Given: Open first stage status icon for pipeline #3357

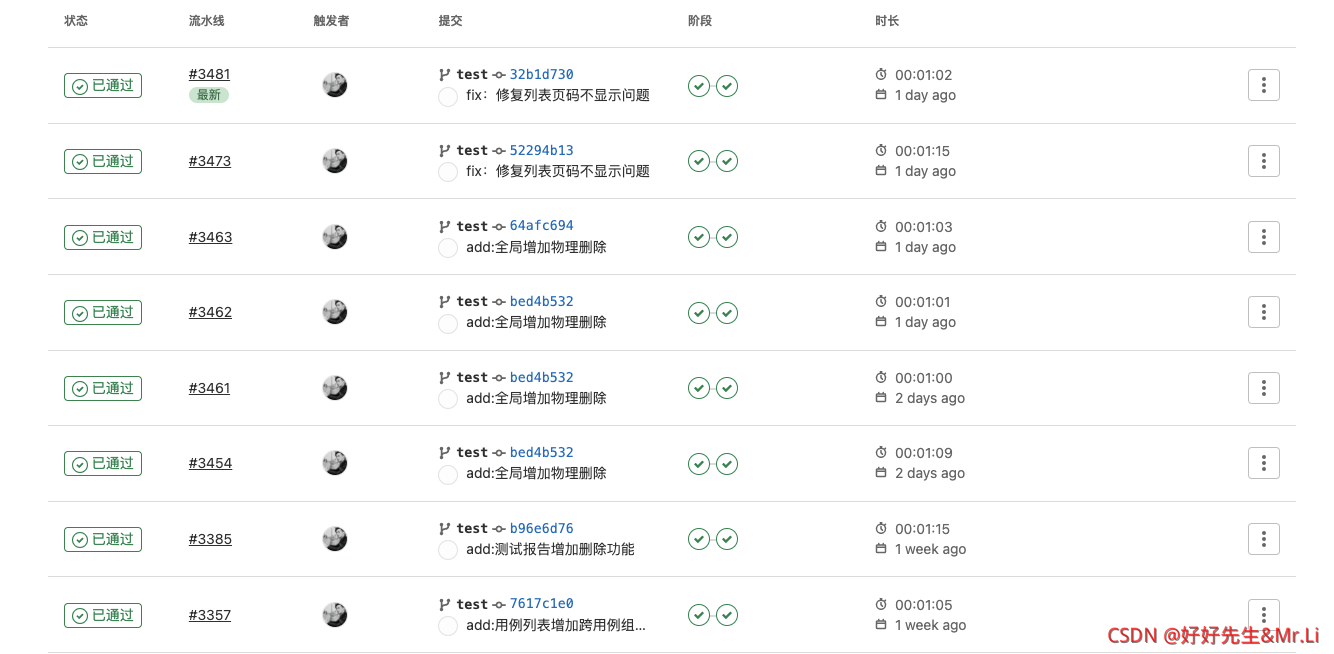Looking at the screenshot, I should coord(699,615).
